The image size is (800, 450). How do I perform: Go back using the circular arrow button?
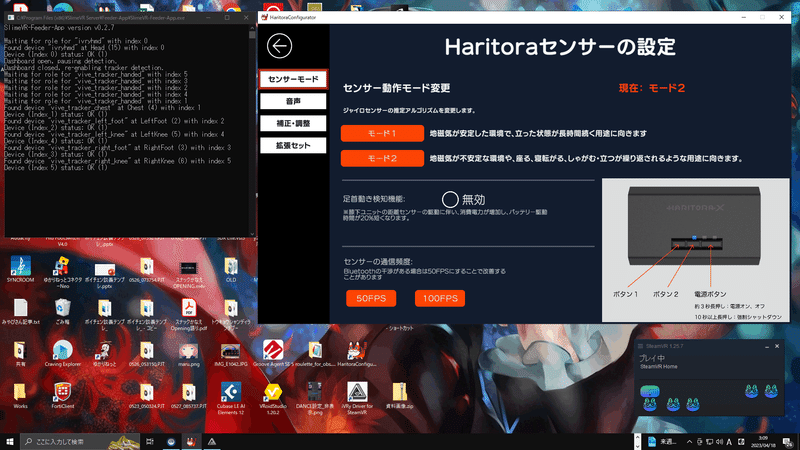(x=279, y=46)
